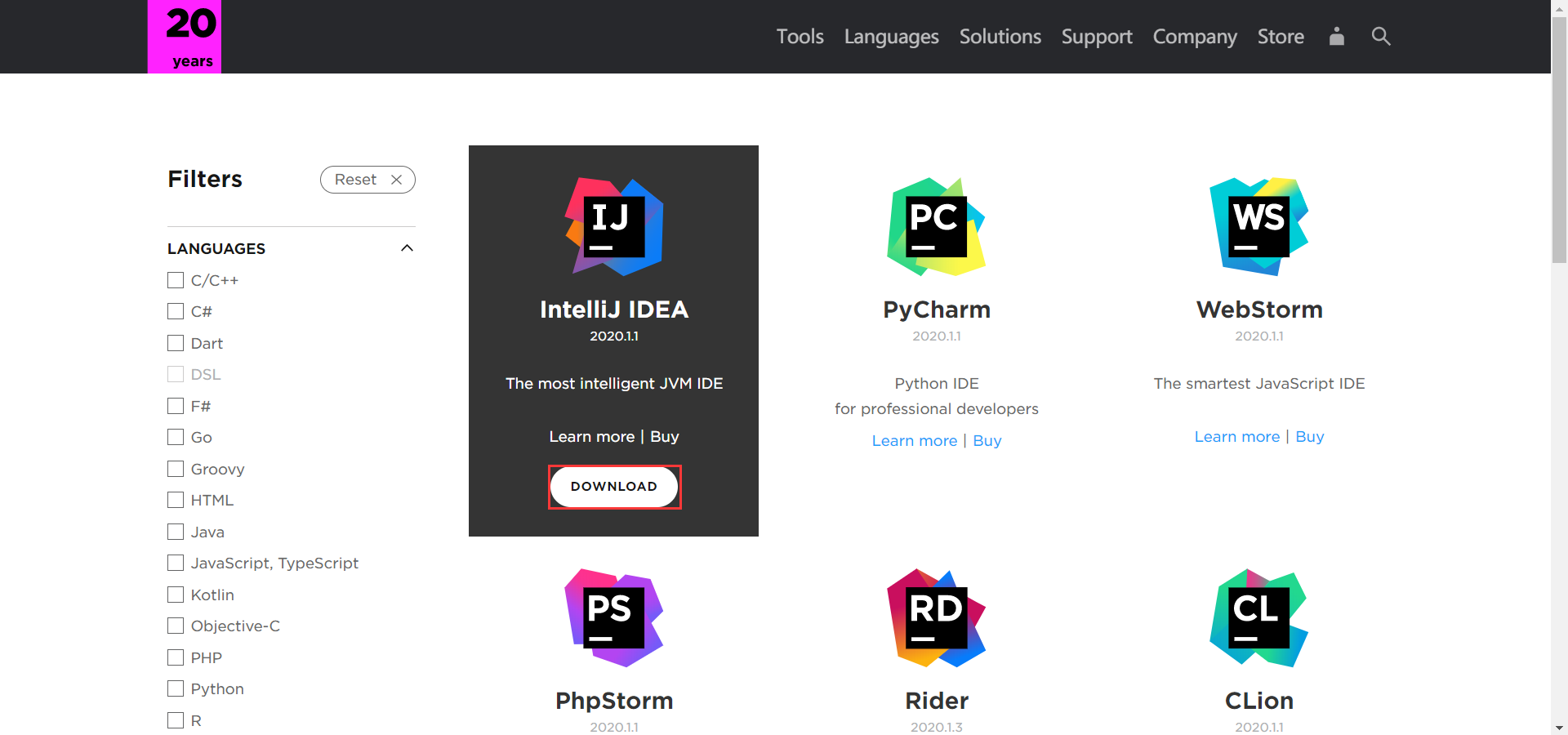Check the Groovy language filter
Image resolution: width=1568 pixels, height=735 pixels.
click(x=176, y=469)
